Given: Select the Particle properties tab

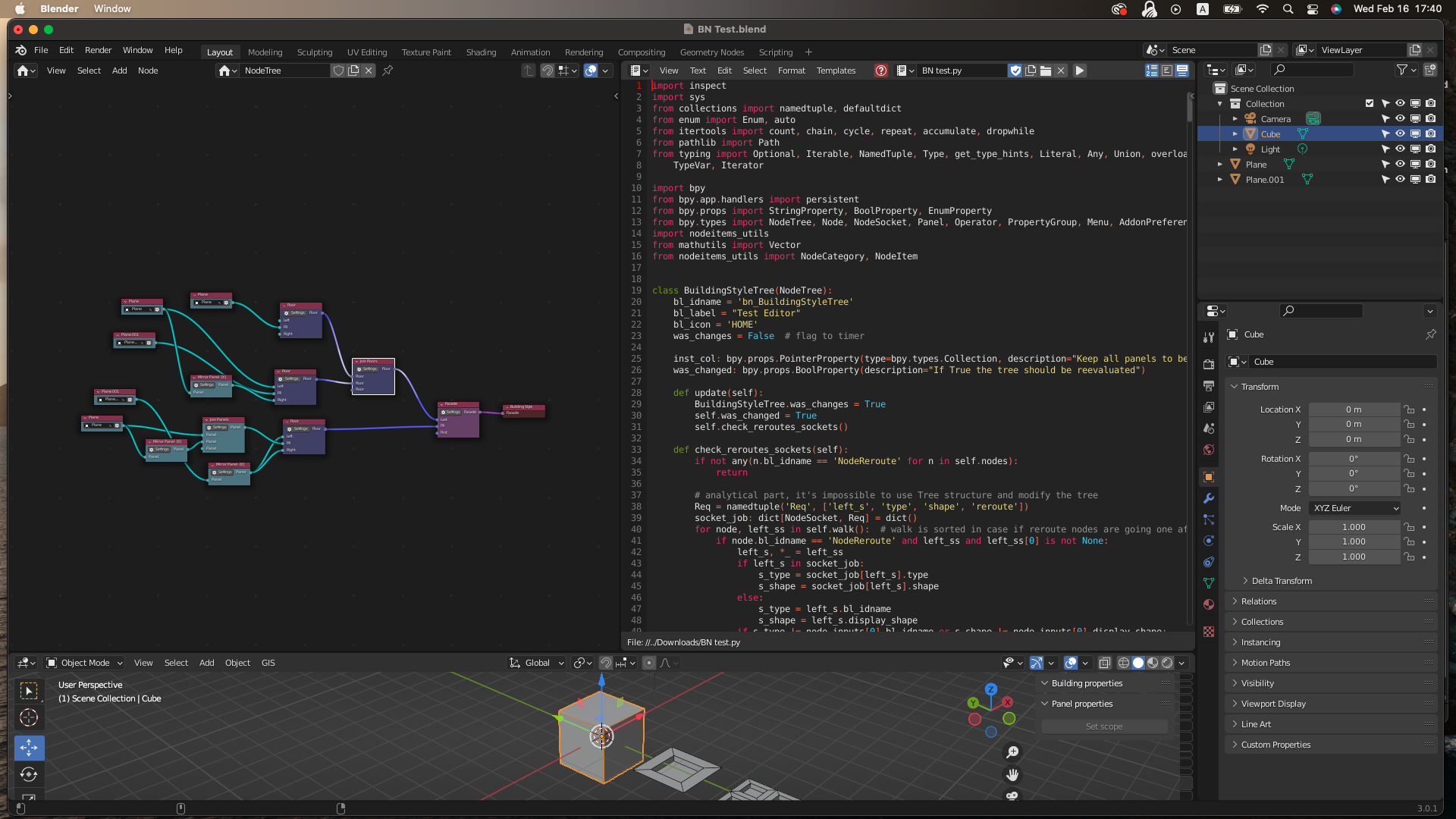Looking at the screenshot, I should tap(1209, 519).
